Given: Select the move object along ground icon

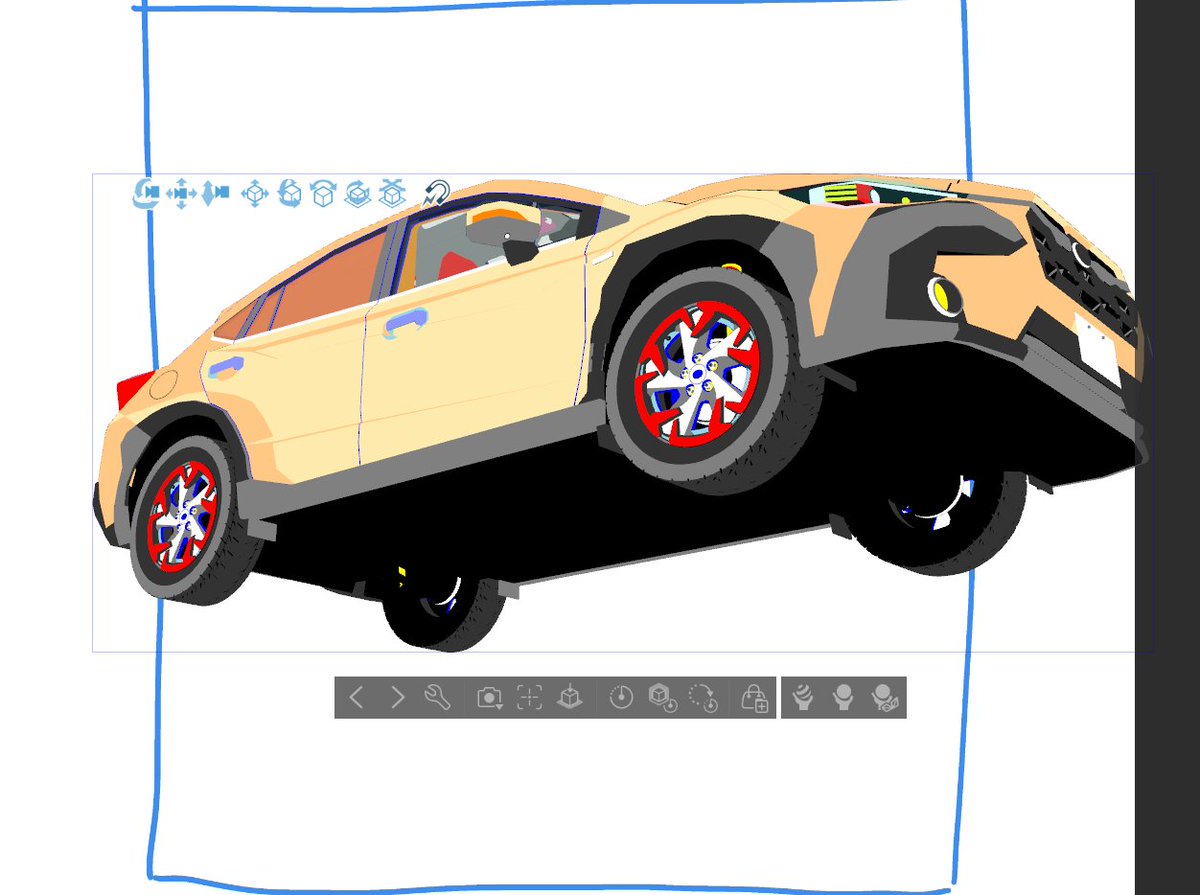Looking at the screenshot, I should coord(391,193).
